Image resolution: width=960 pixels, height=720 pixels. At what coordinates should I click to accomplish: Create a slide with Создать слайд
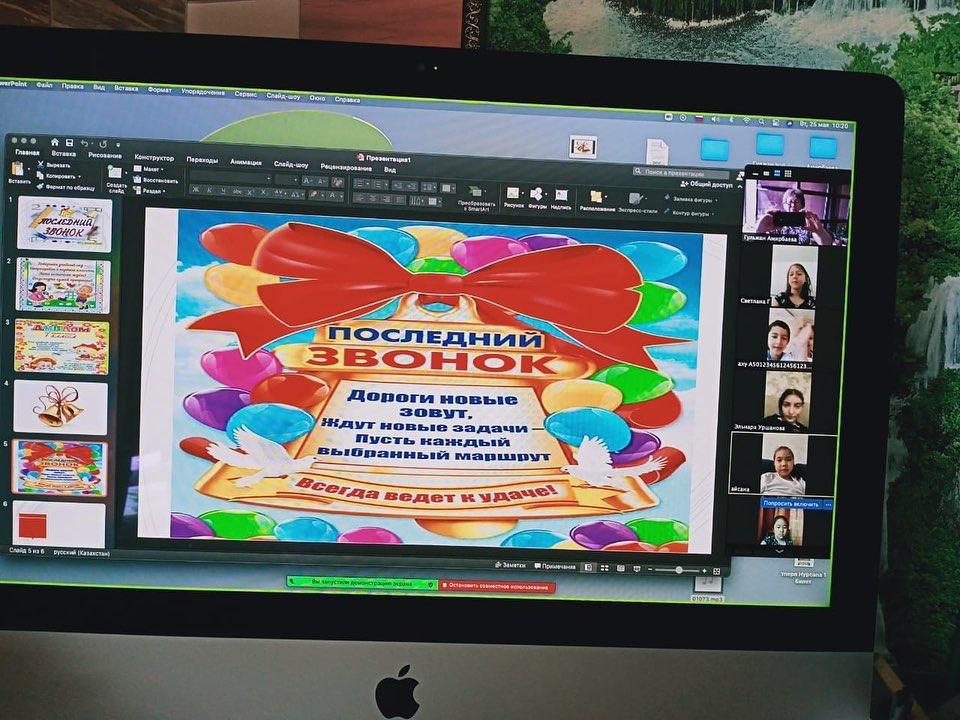coord(116,178)
